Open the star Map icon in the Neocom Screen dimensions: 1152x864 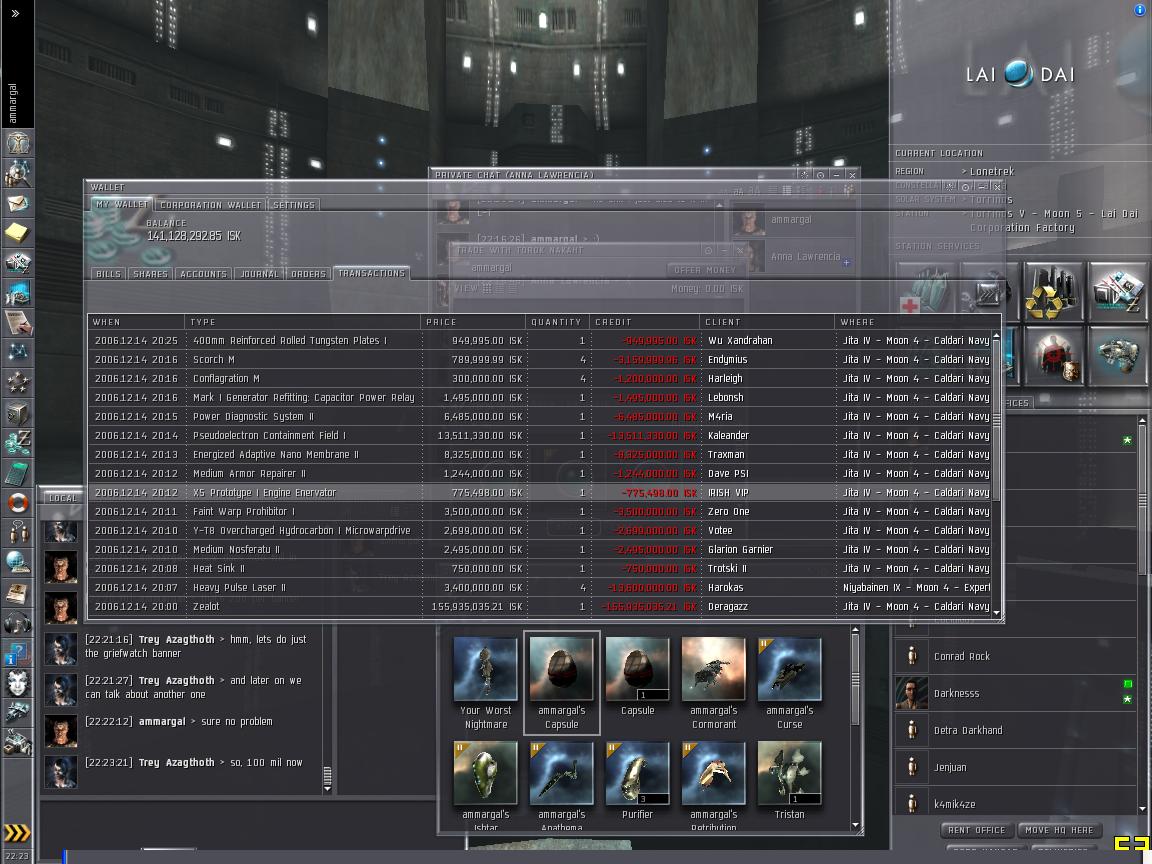[17, 353]
